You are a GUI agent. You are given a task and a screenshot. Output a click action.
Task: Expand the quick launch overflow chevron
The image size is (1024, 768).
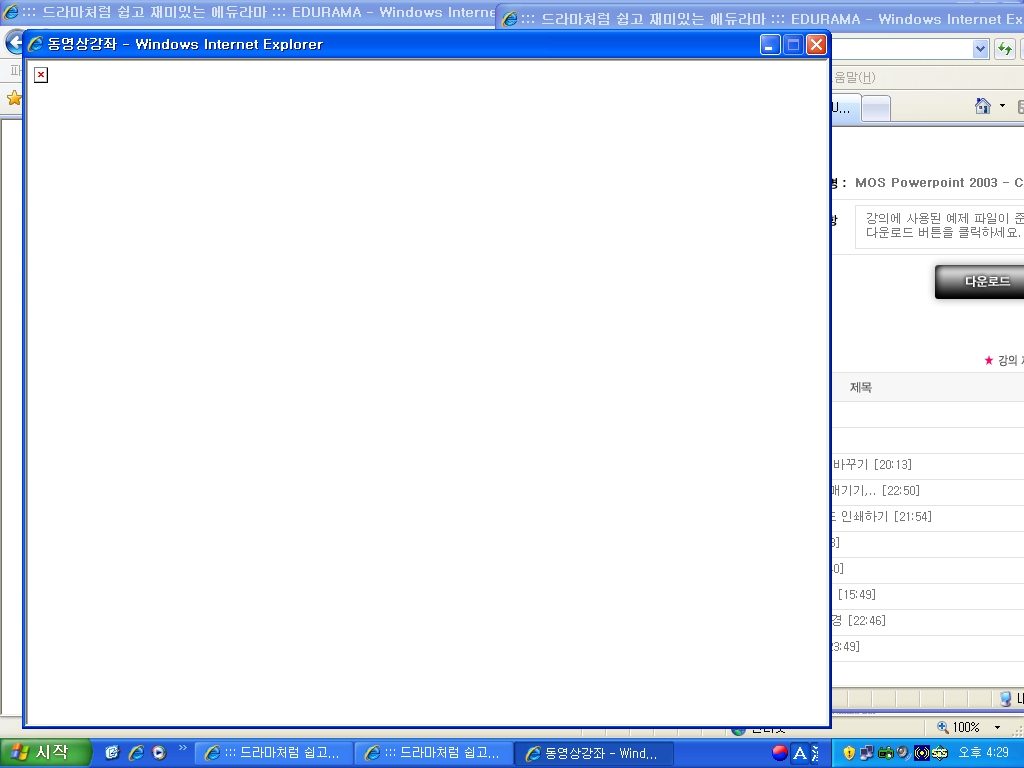pos(182,748)
